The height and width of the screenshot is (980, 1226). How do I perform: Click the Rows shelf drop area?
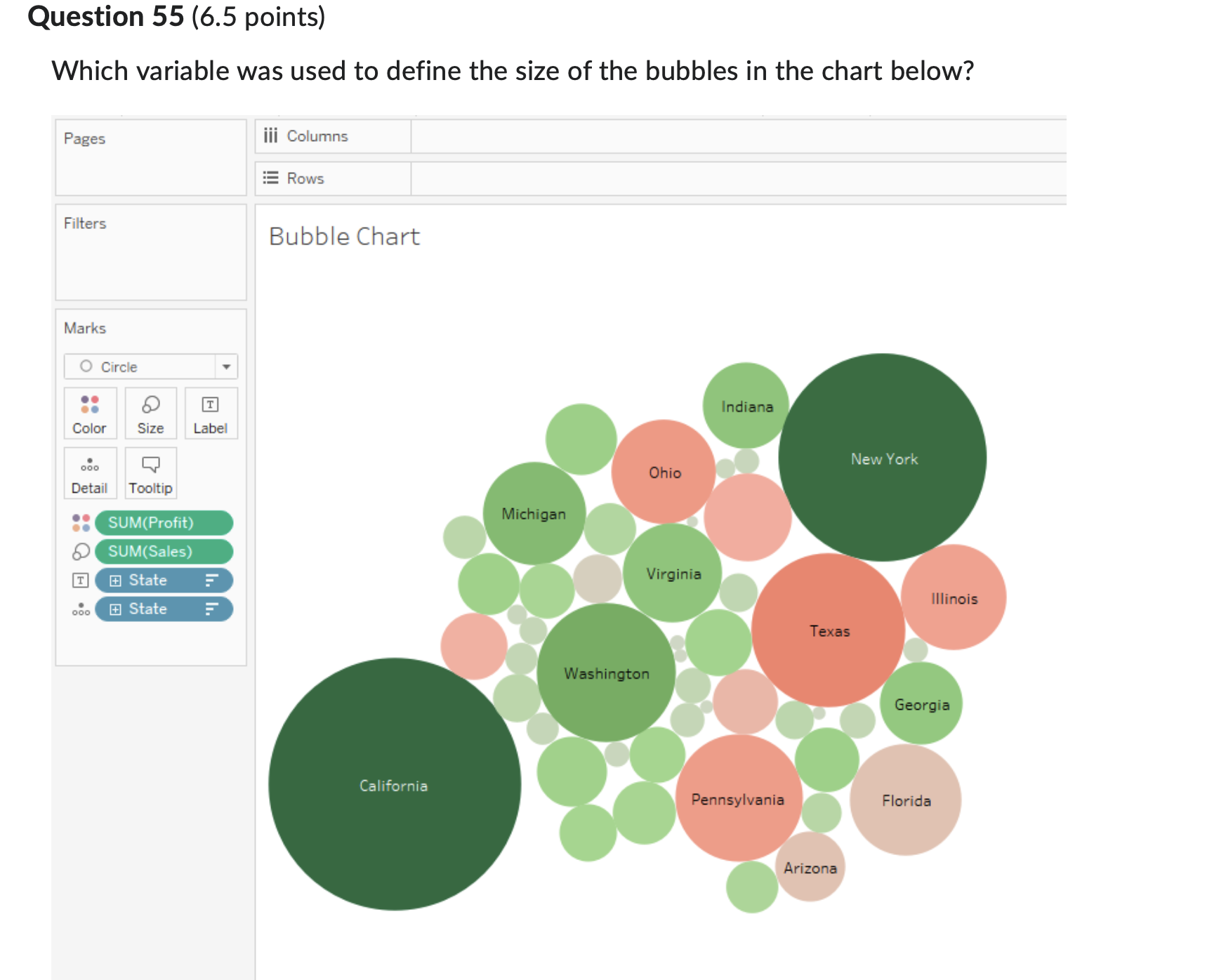[x=738, y=179]
